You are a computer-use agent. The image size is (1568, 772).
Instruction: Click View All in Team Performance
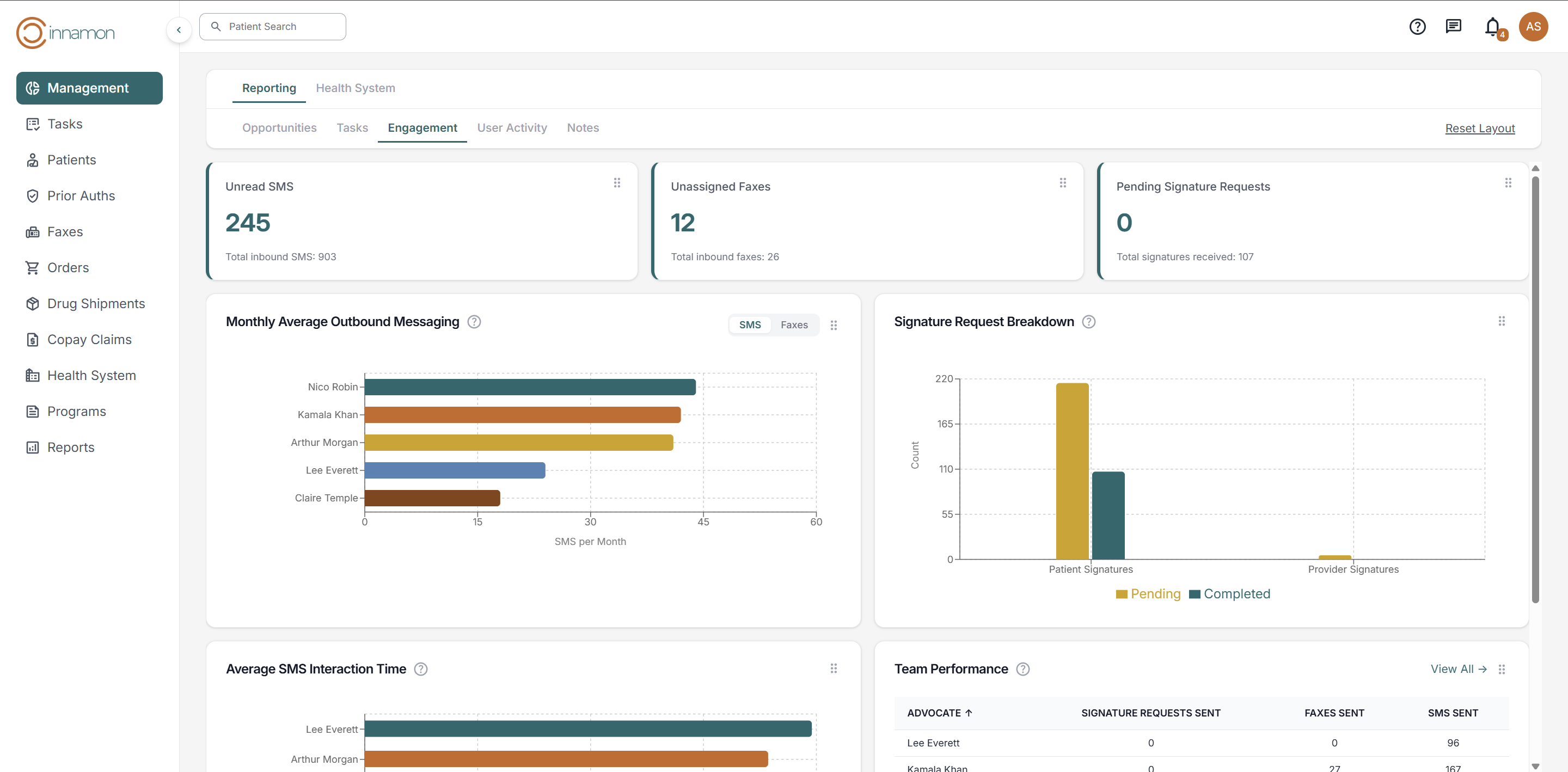1458,669
